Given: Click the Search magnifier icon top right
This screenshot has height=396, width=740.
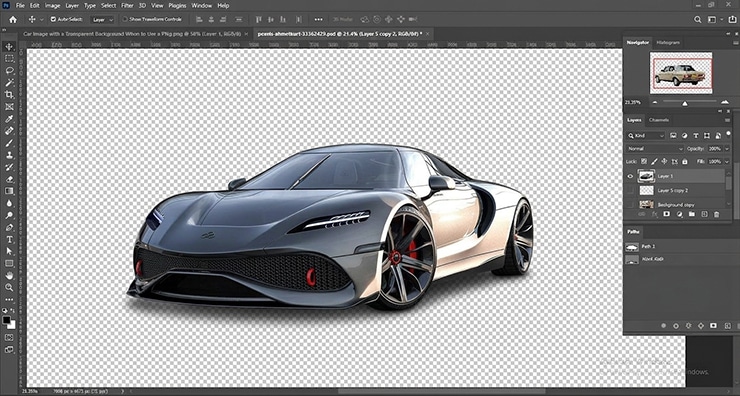Looking at the screenshot, I should pyautogui.click(x=698, y=19).
